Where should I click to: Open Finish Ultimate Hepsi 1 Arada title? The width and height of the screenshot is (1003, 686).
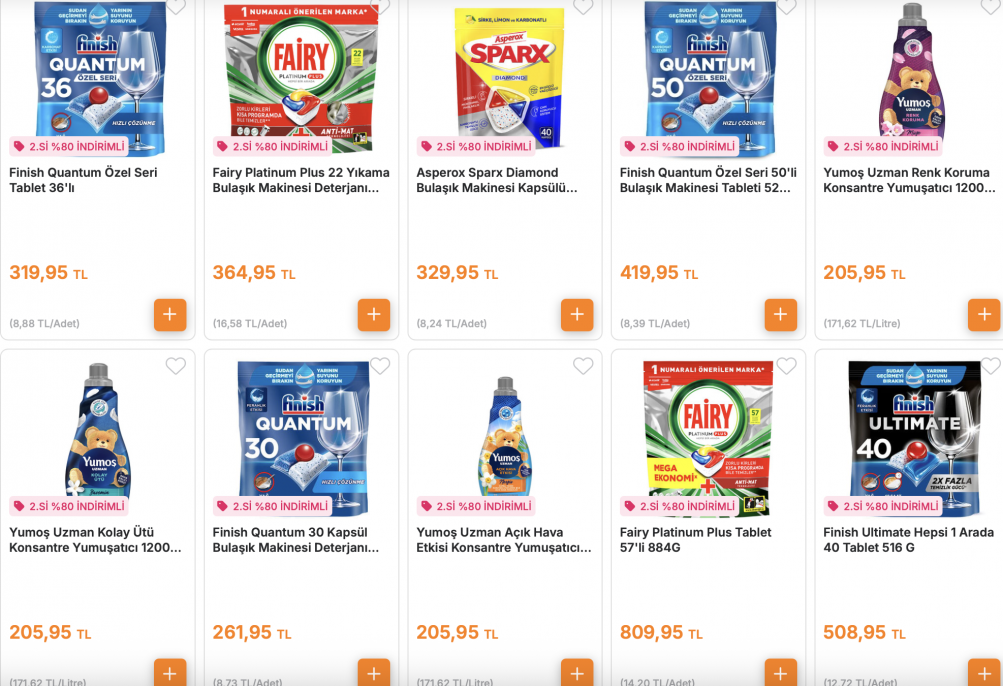click(908, 540)
